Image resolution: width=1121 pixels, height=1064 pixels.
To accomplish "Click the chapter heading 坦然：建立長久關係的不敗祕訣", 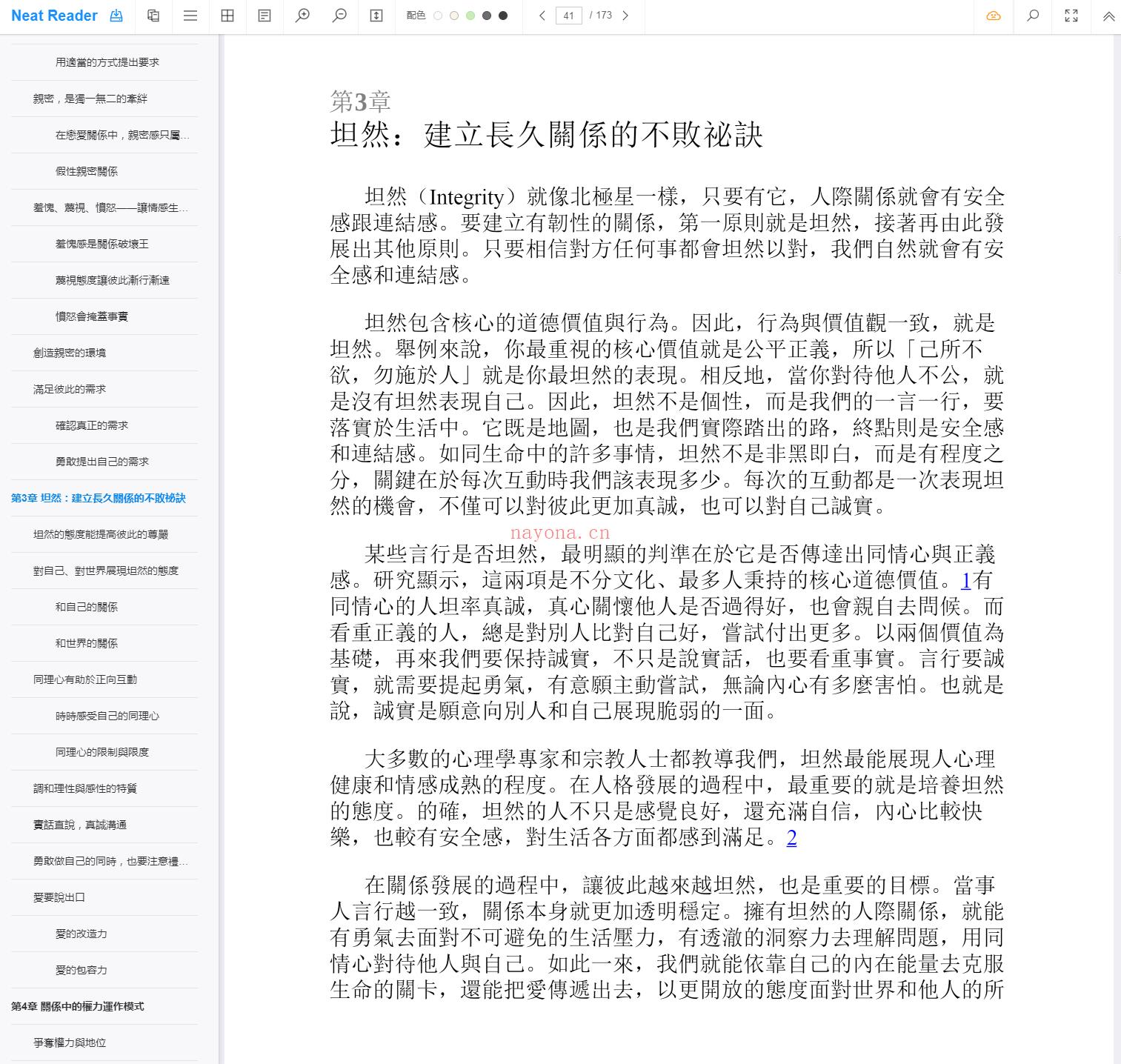I will (x=547, y=135).
